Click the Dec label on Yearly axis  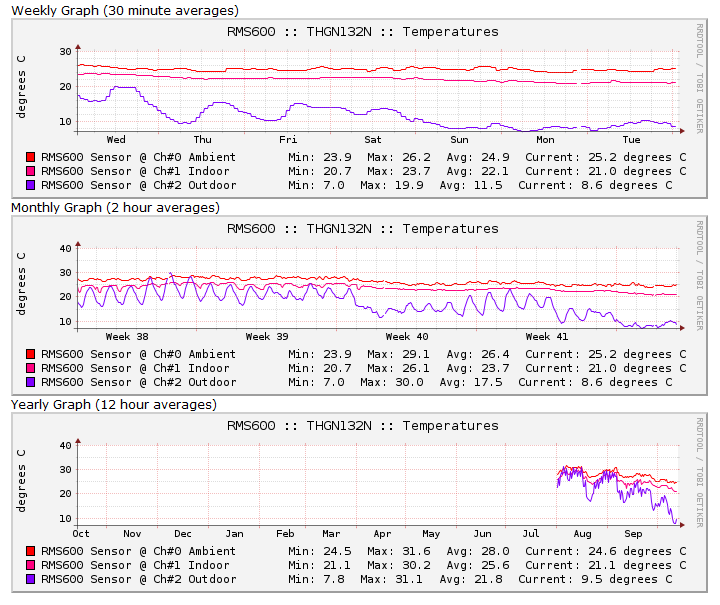click(183, 534)
